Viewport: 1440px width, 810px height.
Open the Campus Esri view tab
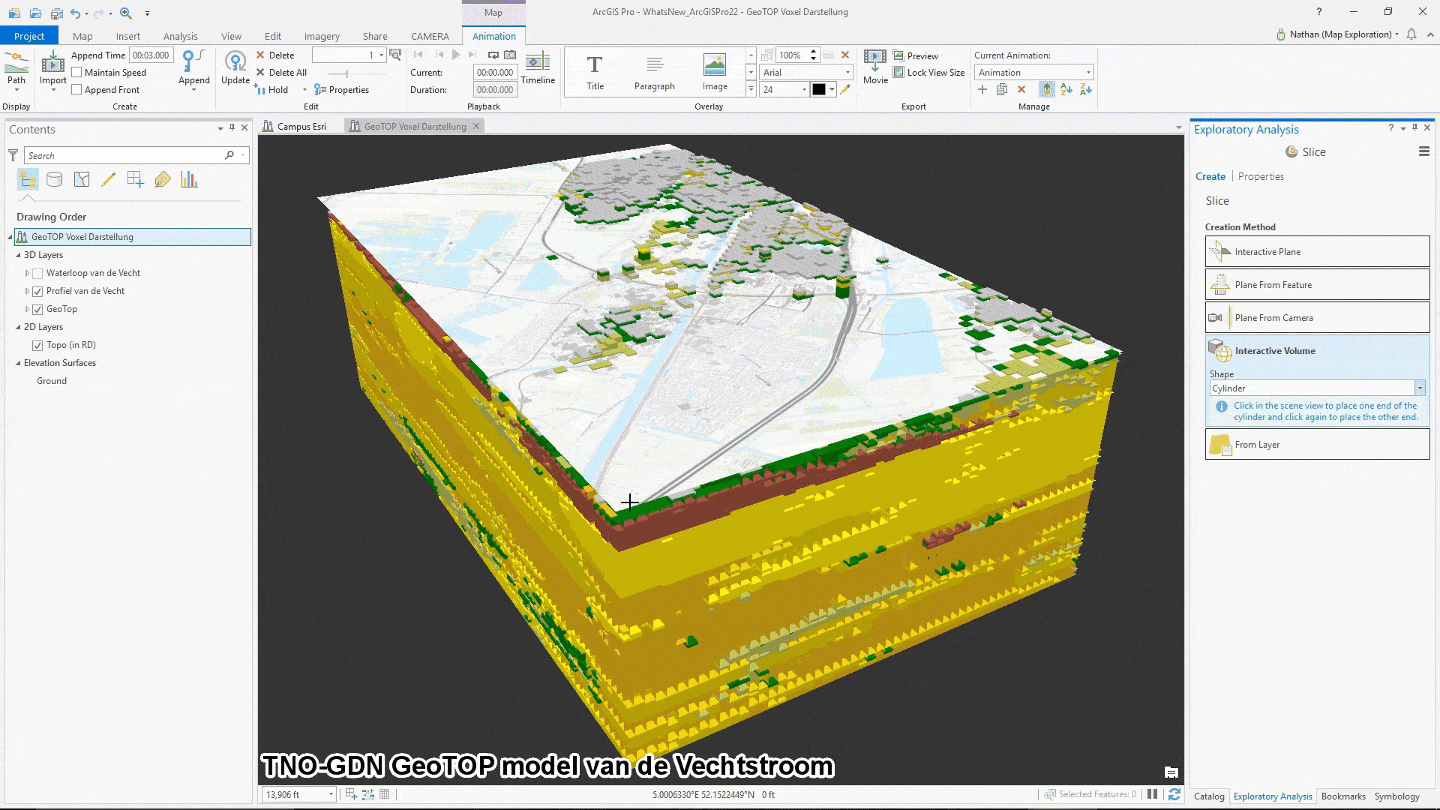pos(300,127)
